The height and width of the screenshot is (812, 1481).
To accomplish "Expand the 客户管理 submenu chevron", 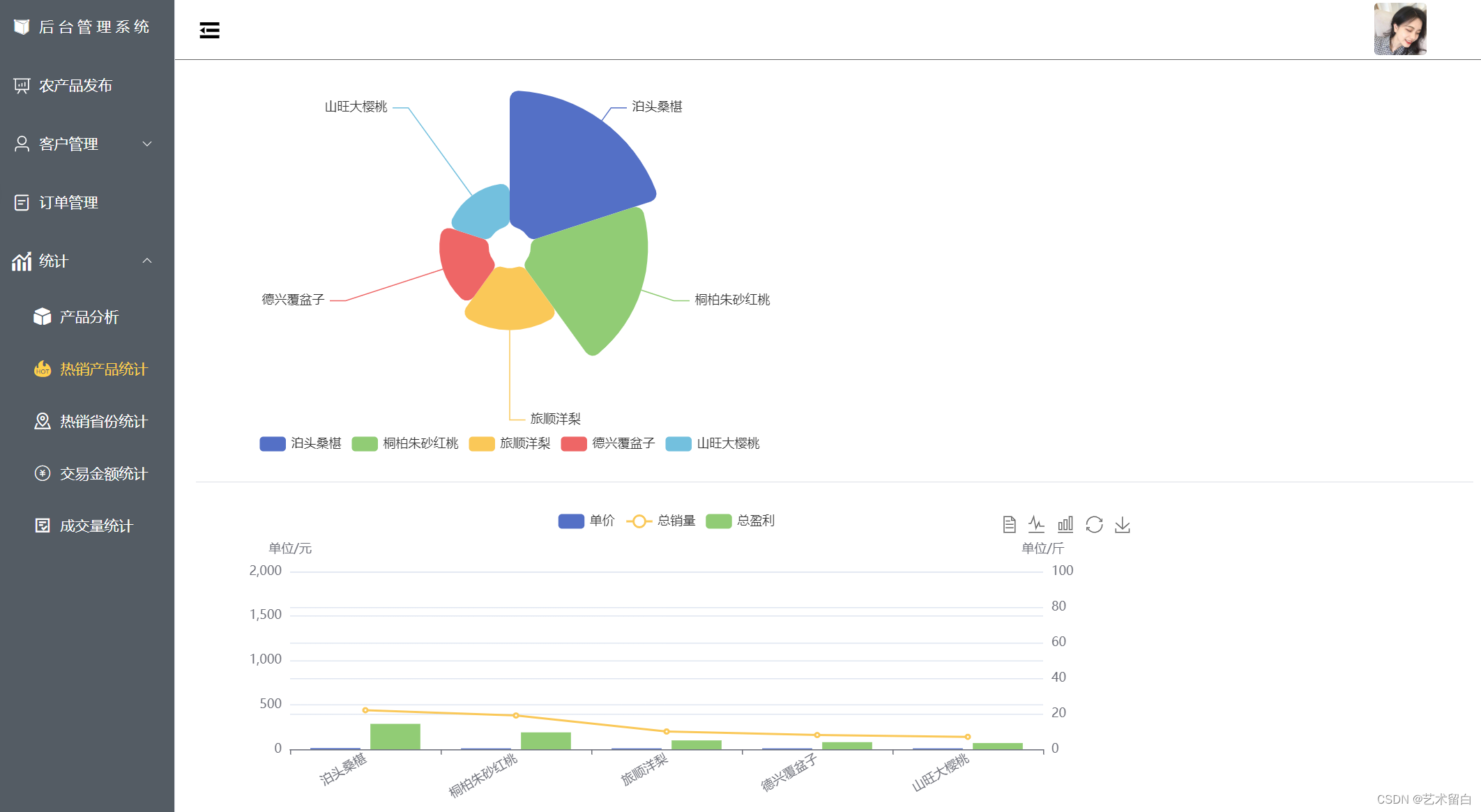I will coord(147,144).
